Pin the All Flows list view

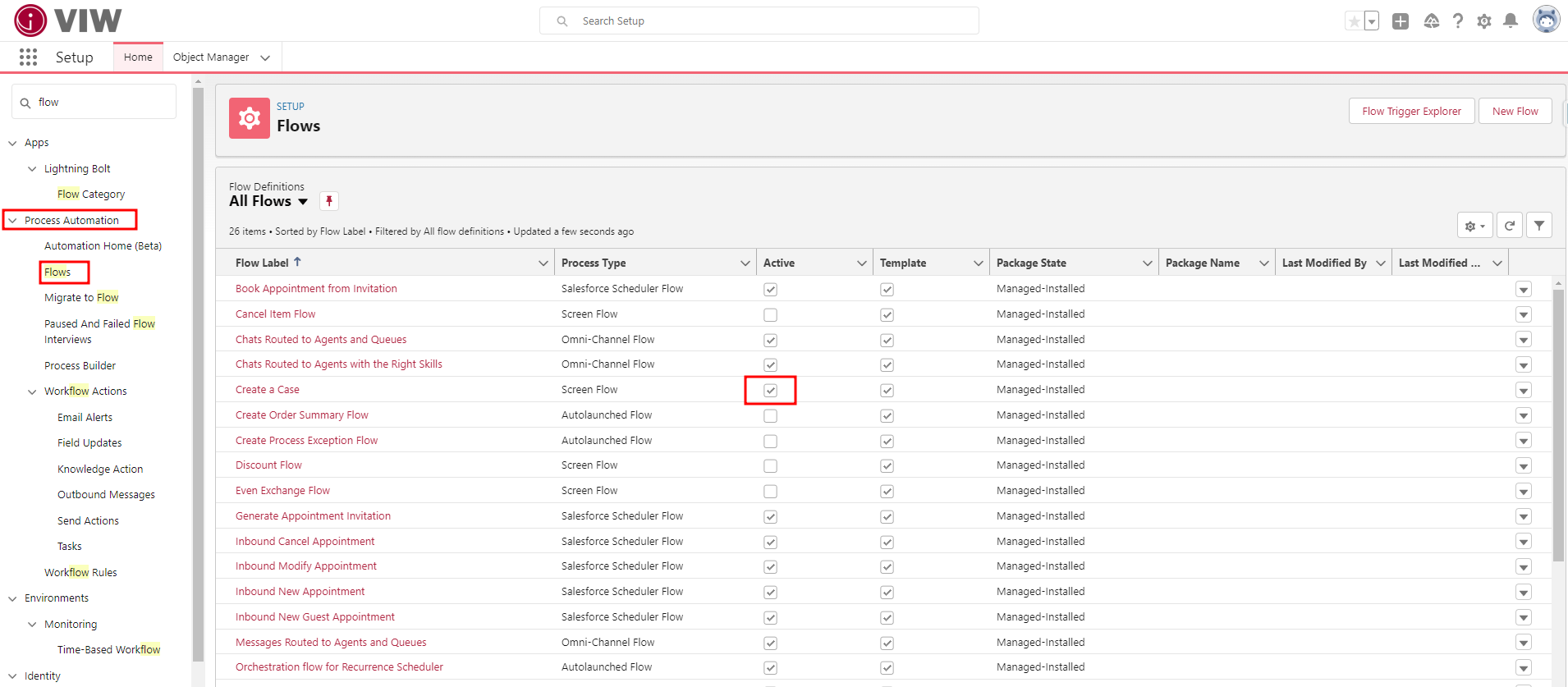[x=329, y=201]
